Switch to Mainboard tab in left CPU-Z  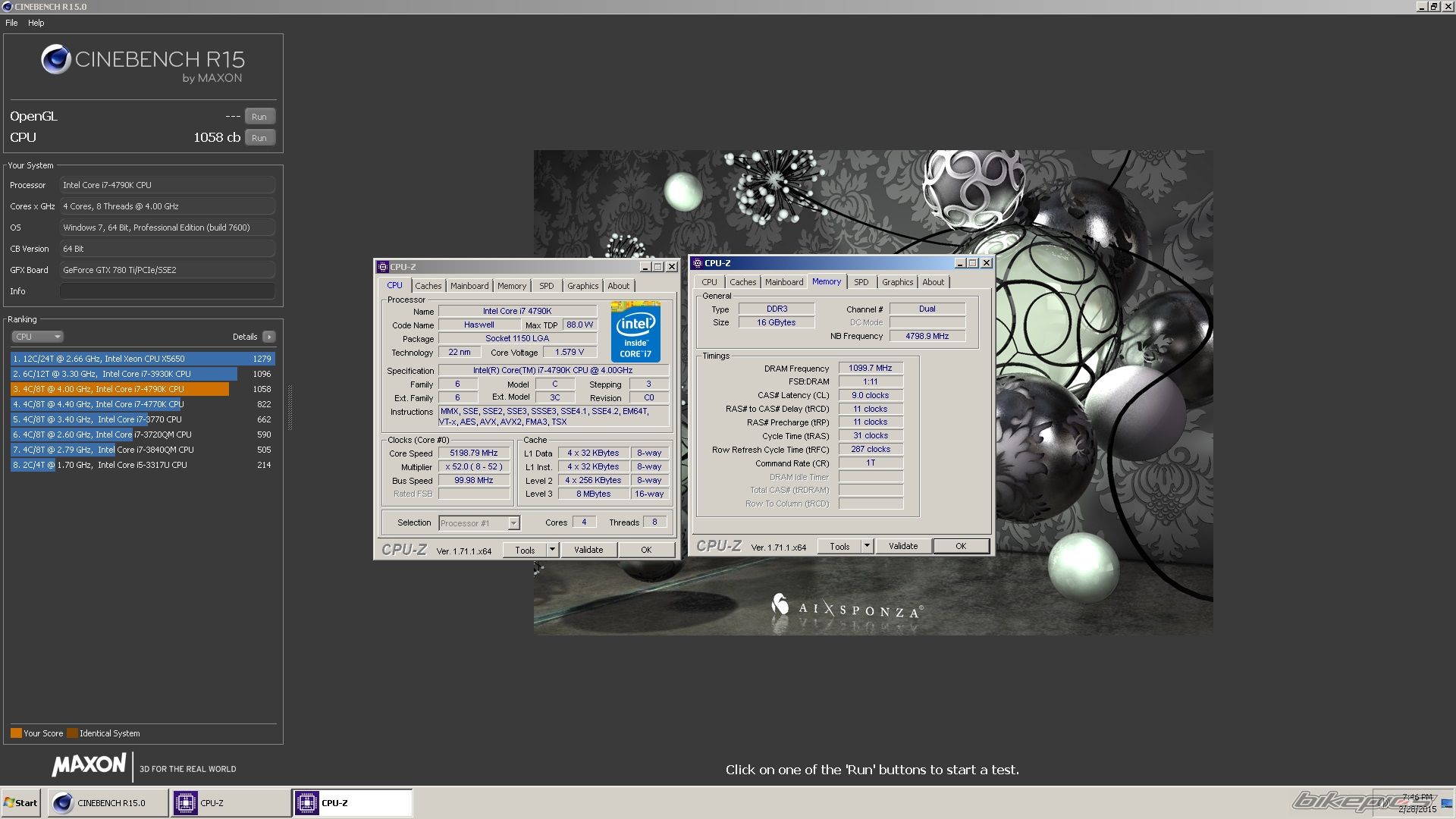click(469, 286)
